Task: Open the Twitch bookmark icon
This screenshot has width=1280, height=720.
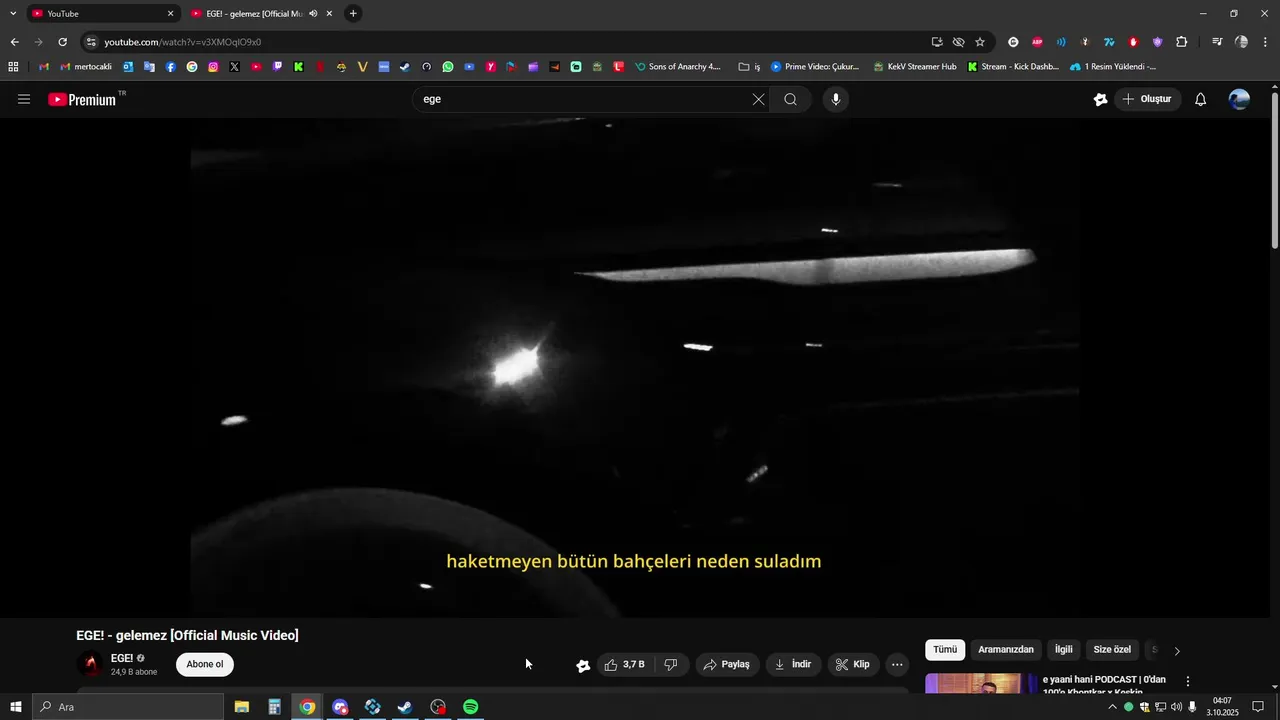Action: point(277,67)
